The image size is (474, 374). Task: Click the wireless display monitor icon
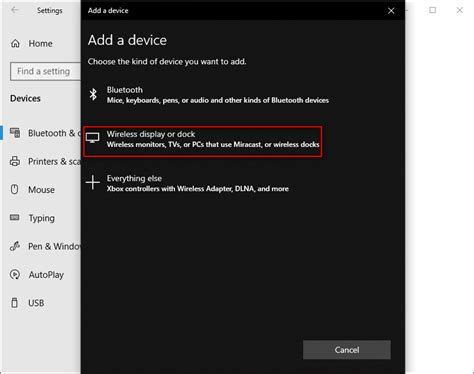pyautogui.click(x=93, y=137)
